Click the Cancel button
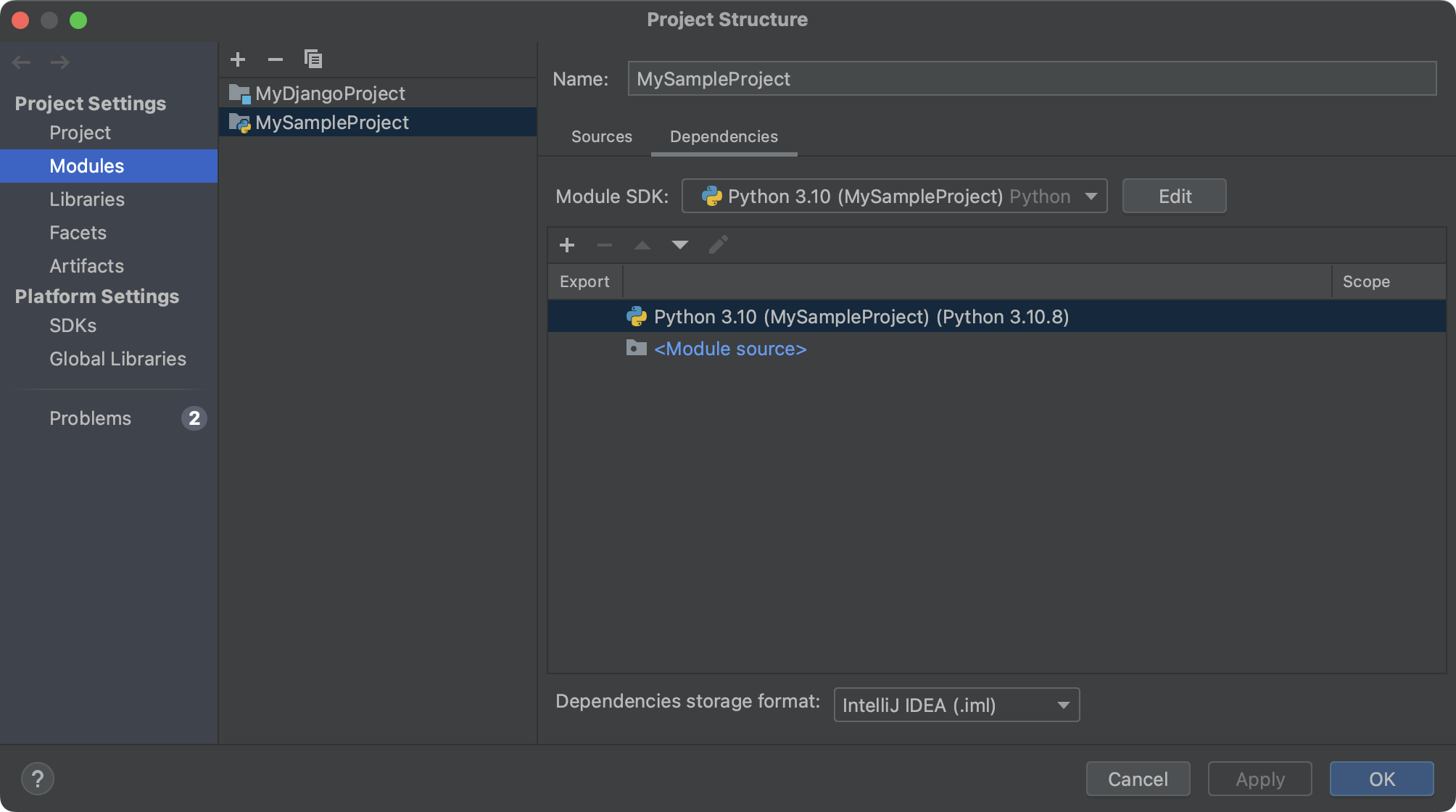This screenshot has height=812, width=1456. coord(1137,779)
